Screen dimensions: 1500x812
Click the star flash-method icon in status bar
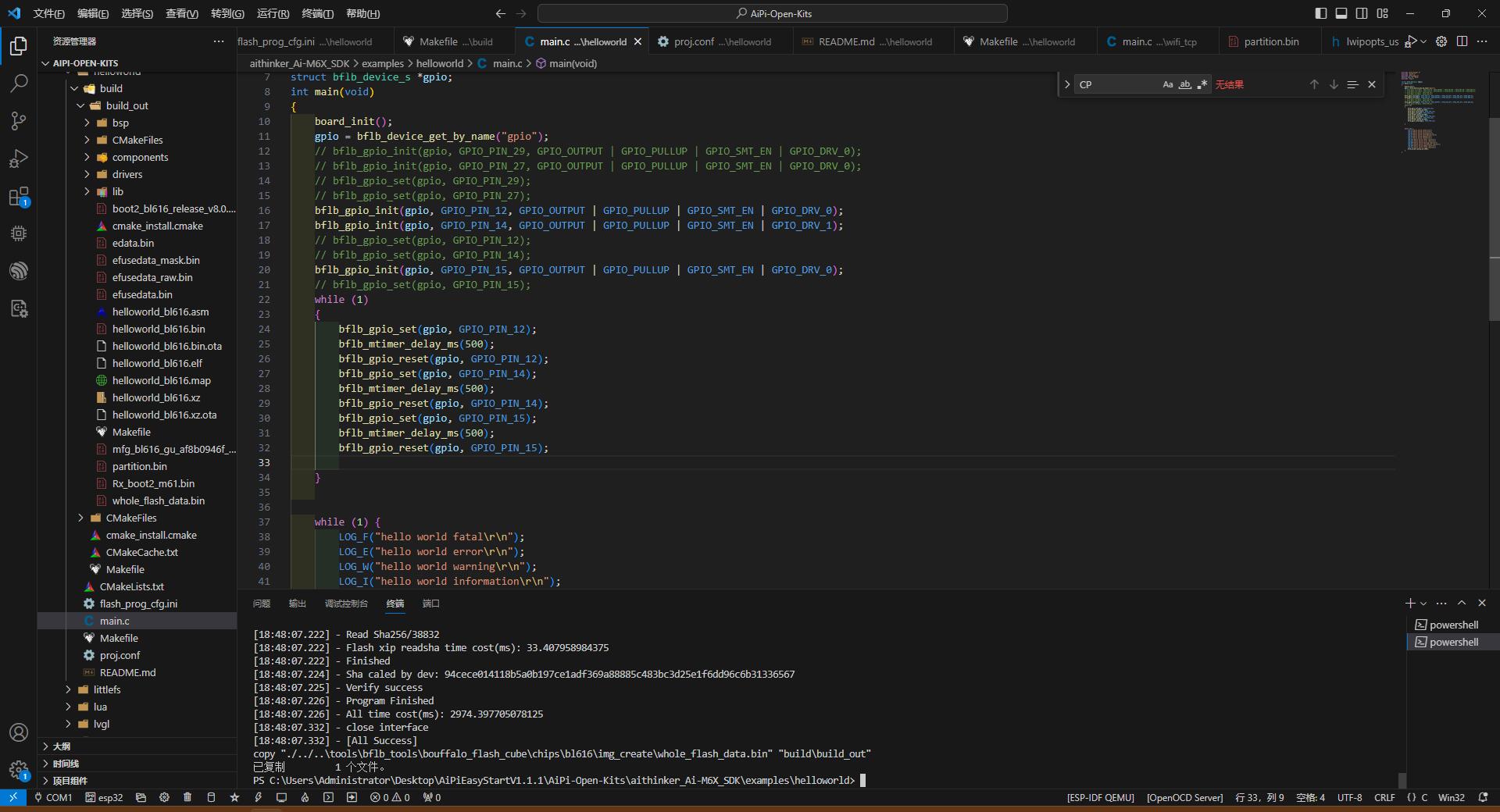(x=234, y=797)
